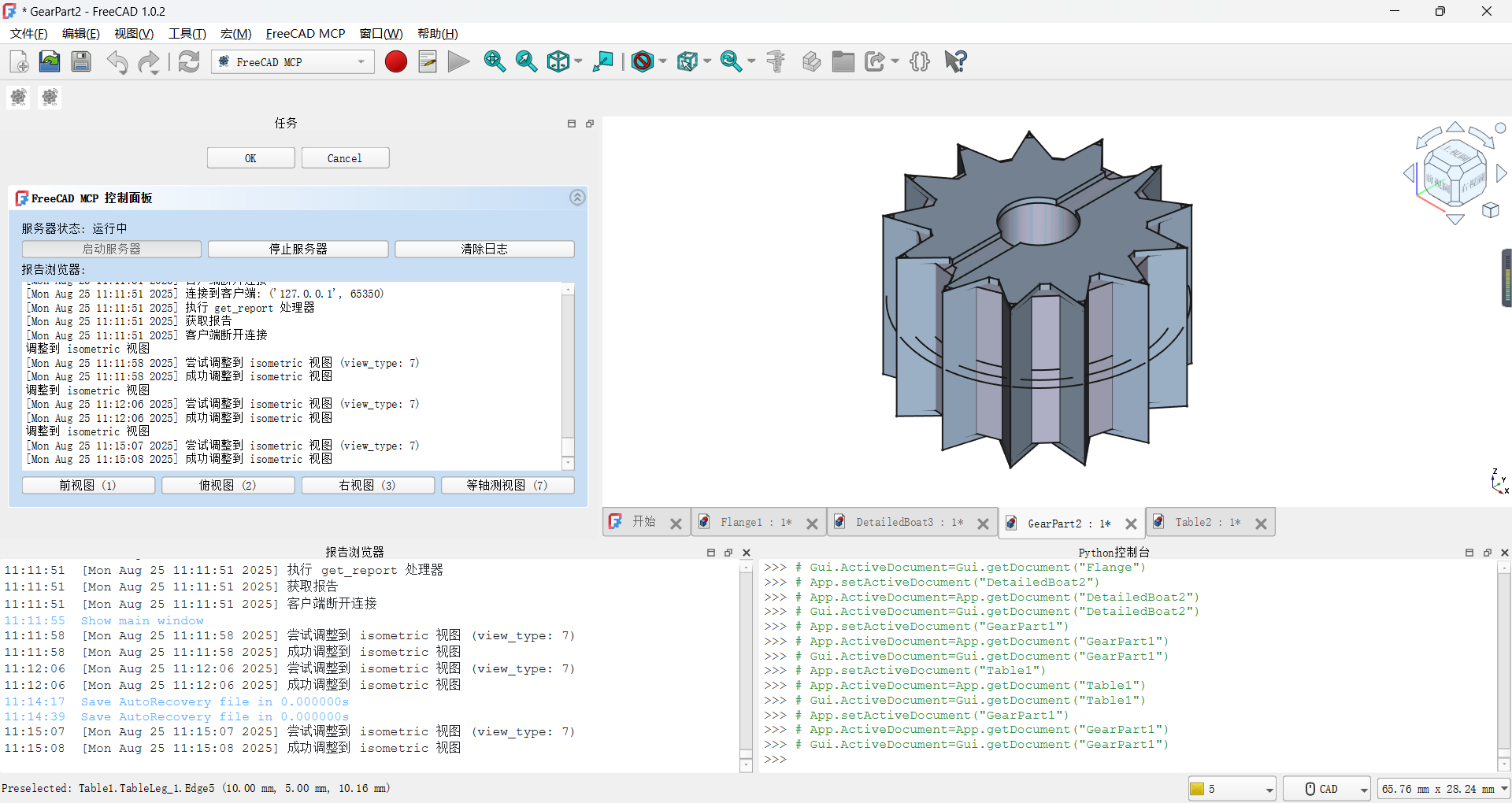
Task: Open the 工具(T) menu
Action: 187,34
